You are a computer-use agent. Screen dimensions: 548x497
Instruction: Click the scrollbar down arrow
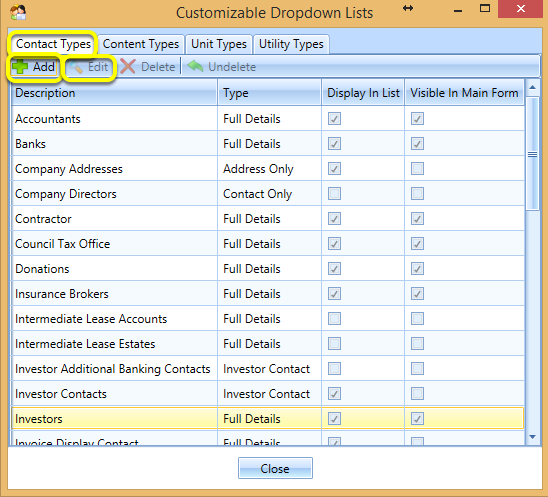pos(532,437)
